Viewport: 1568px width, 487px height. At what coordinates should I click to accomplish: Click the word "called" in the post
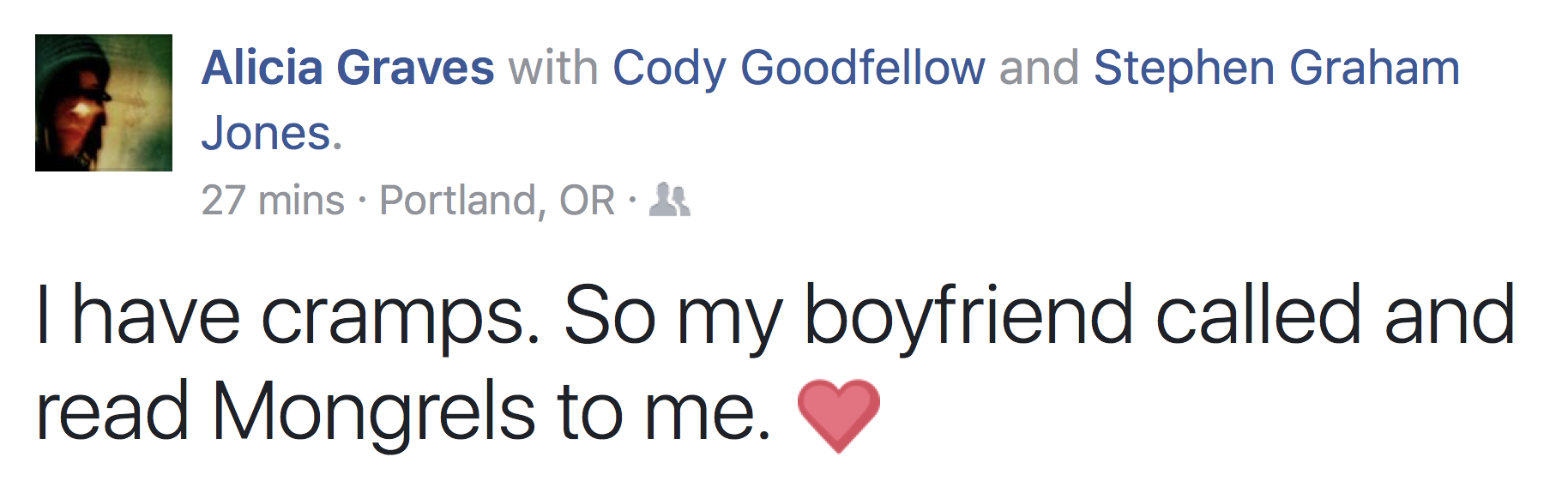[1258, 316]
